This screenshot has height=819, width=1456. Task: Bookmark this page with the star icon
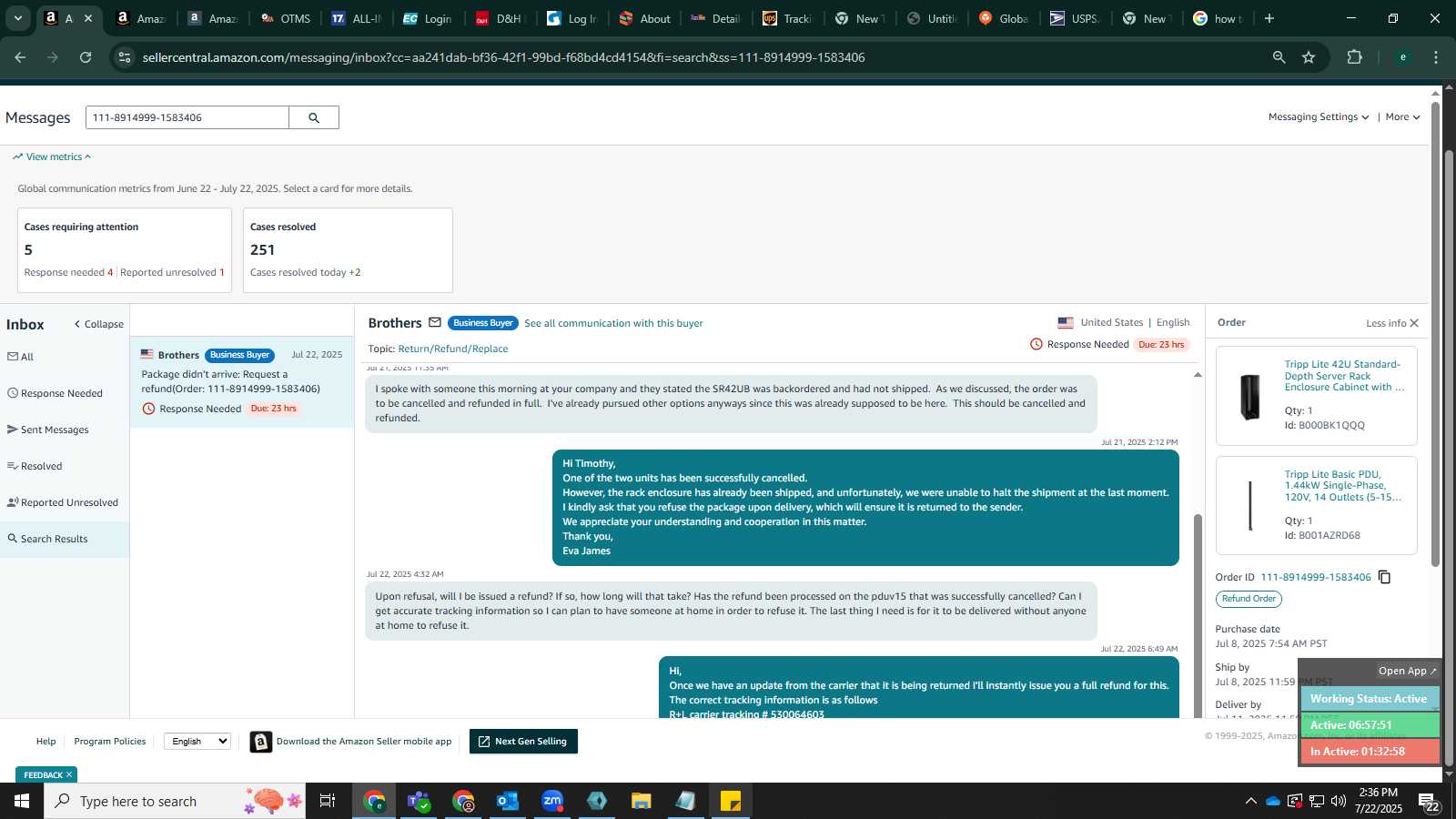coord(1309,57)
